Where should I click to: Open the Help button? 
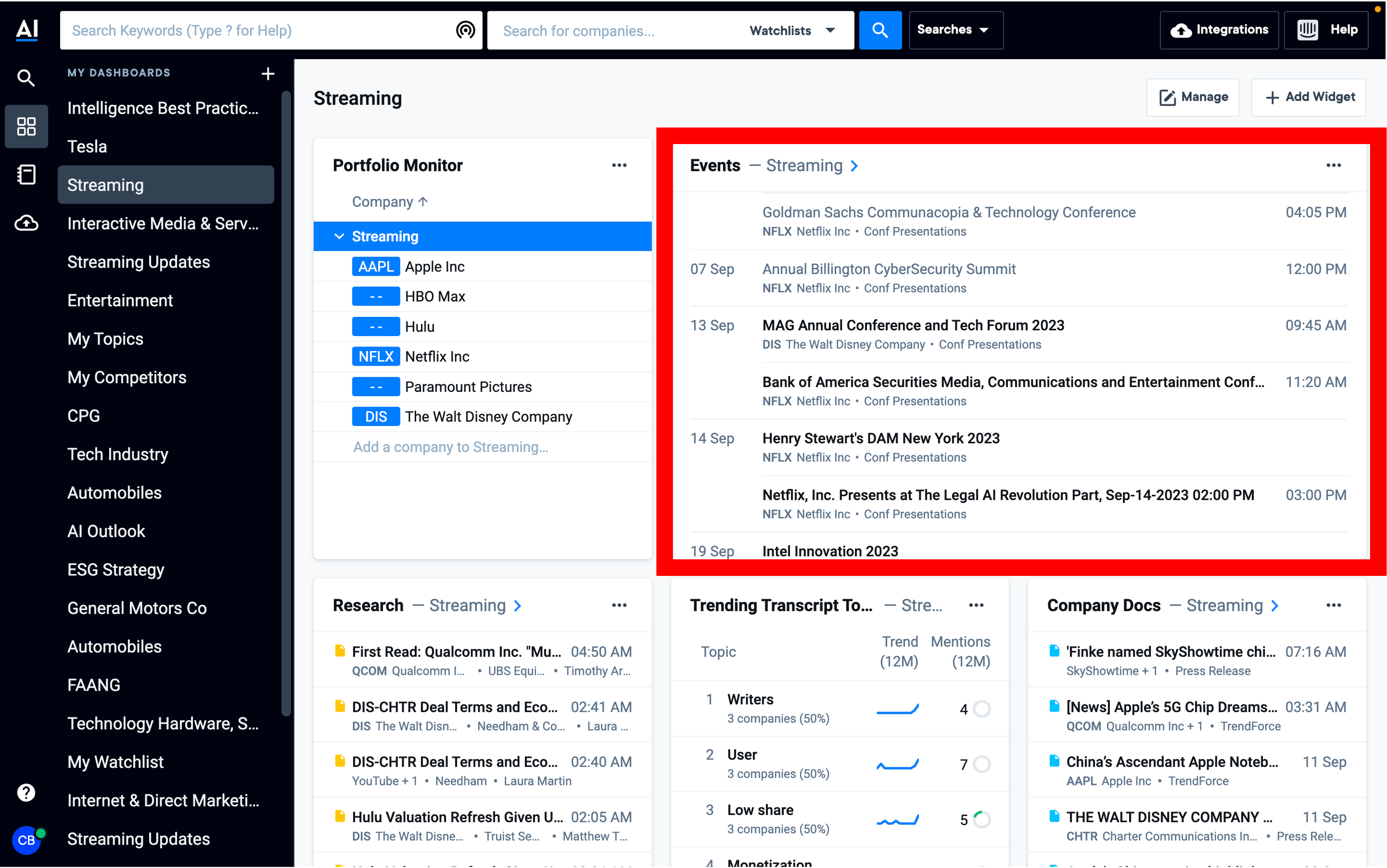[1326, 30]
